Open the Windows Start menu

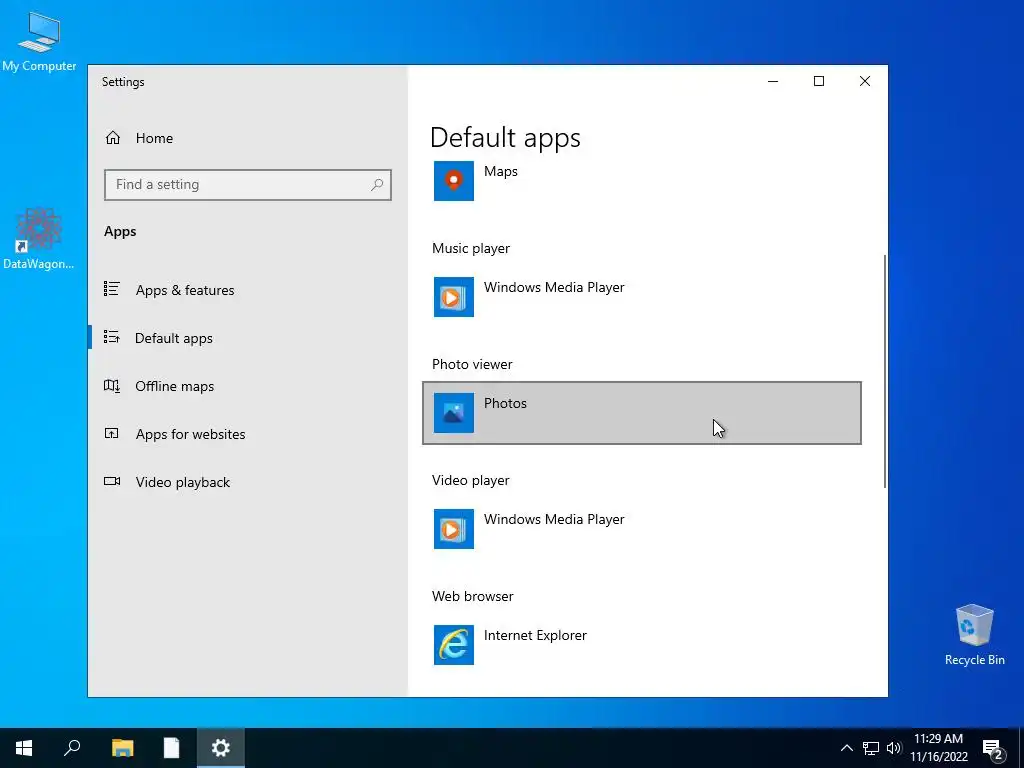pos(24,748)
